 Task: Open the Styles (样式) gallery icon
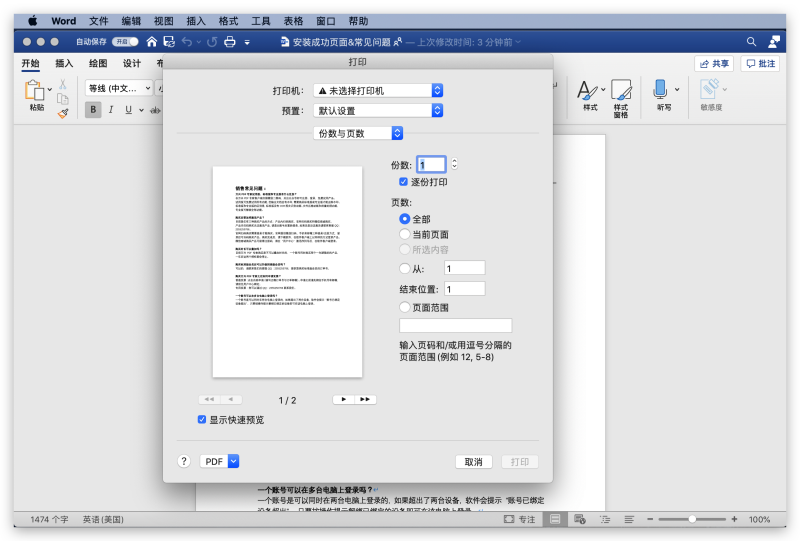click(587, 90)
